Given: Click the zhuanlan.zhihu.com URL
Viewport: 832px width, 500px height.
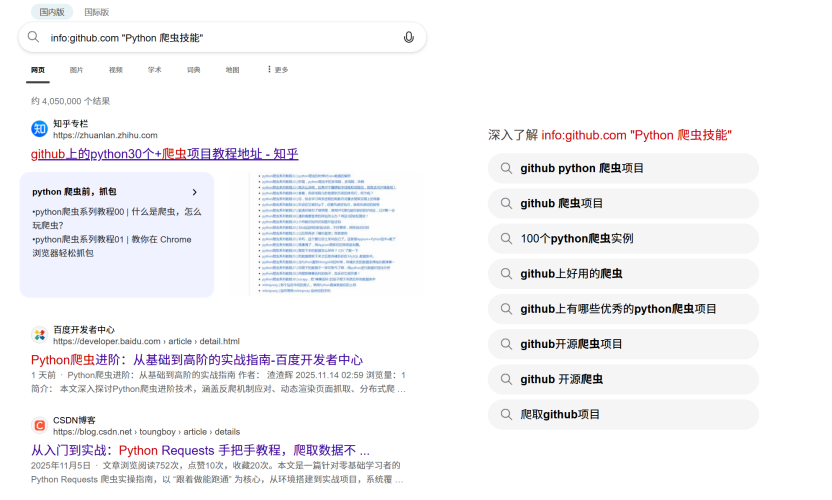Looking at the screenshot, I should click(105, 135).
